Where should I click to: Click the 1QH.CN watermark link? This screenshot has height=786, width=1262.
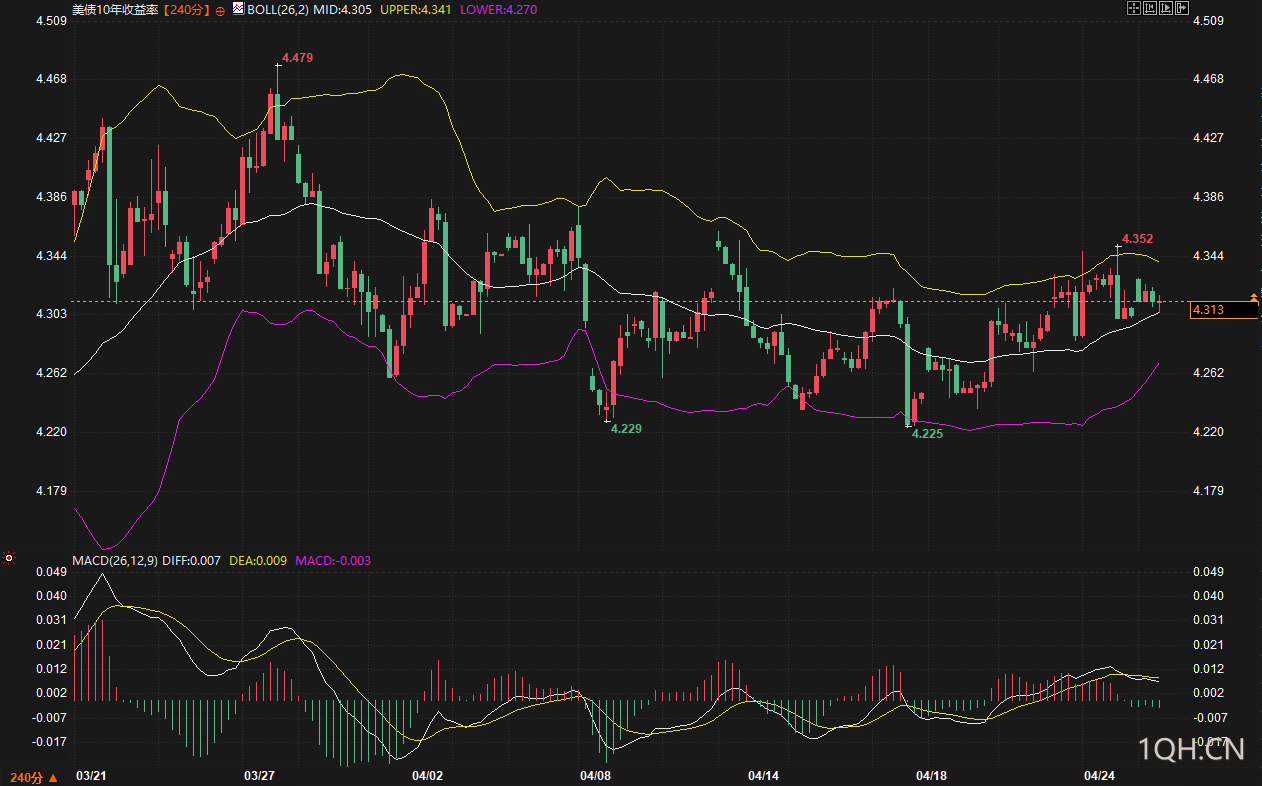1192,750
